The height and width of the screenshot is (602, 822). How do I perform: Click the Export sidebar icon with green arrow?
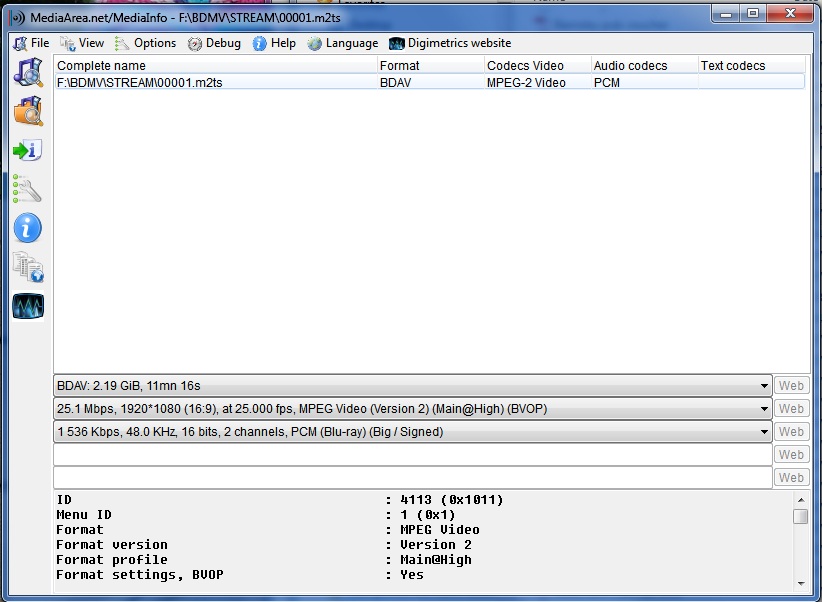click(x=28, y=150)
